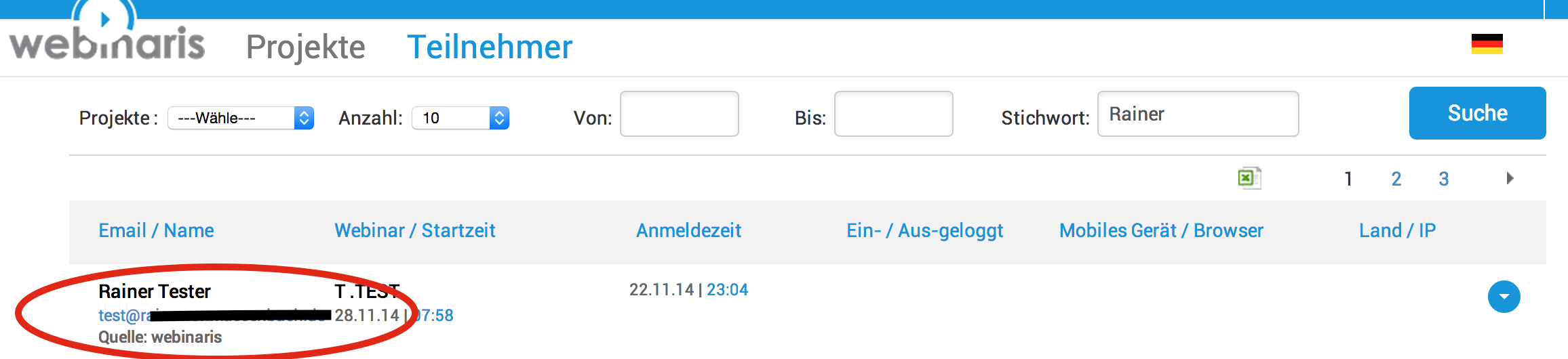This screenshot has width=1568, height=359.
Task: Sort by Webinar / Startzeit column
Action: click(414, 230)
